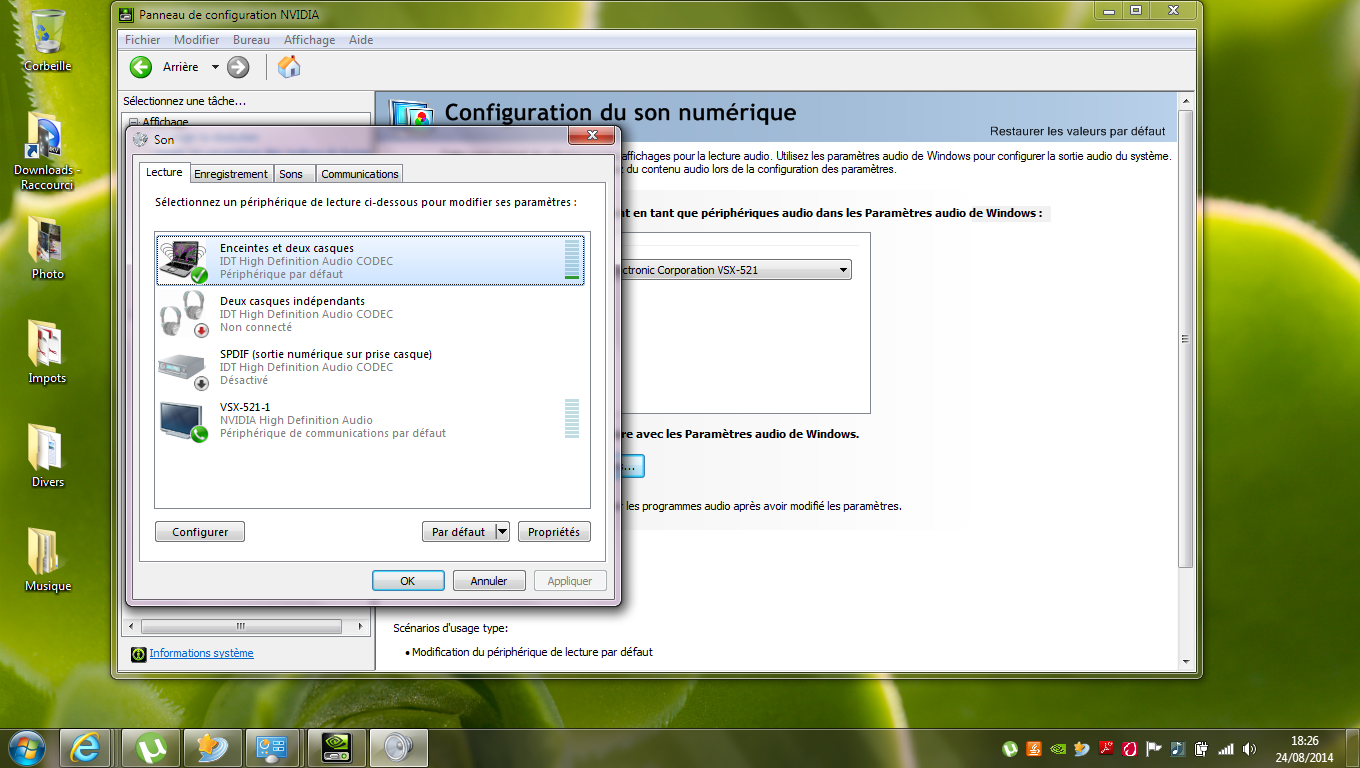1360x768 pixels.
Task: Go to the NVIDIA home icon
Action: (x=289, y=67)
